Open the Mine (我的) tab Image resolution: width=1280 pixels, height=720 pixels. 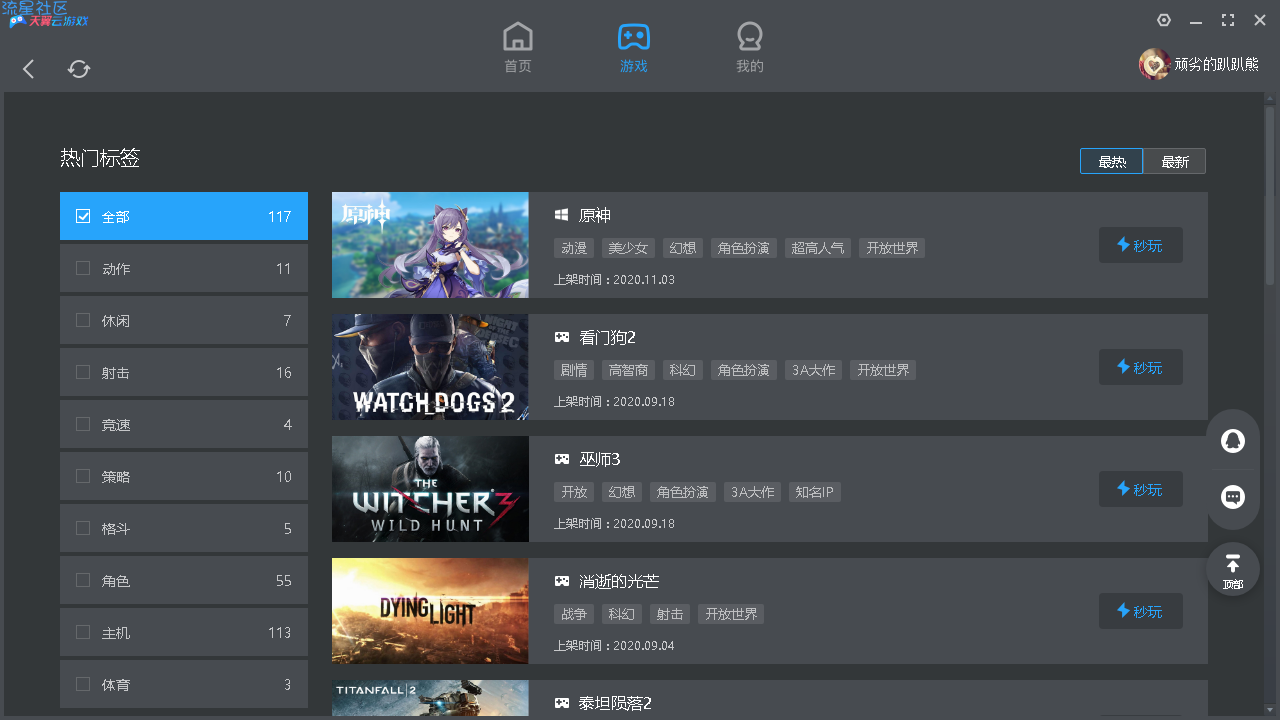coord(750,47)
